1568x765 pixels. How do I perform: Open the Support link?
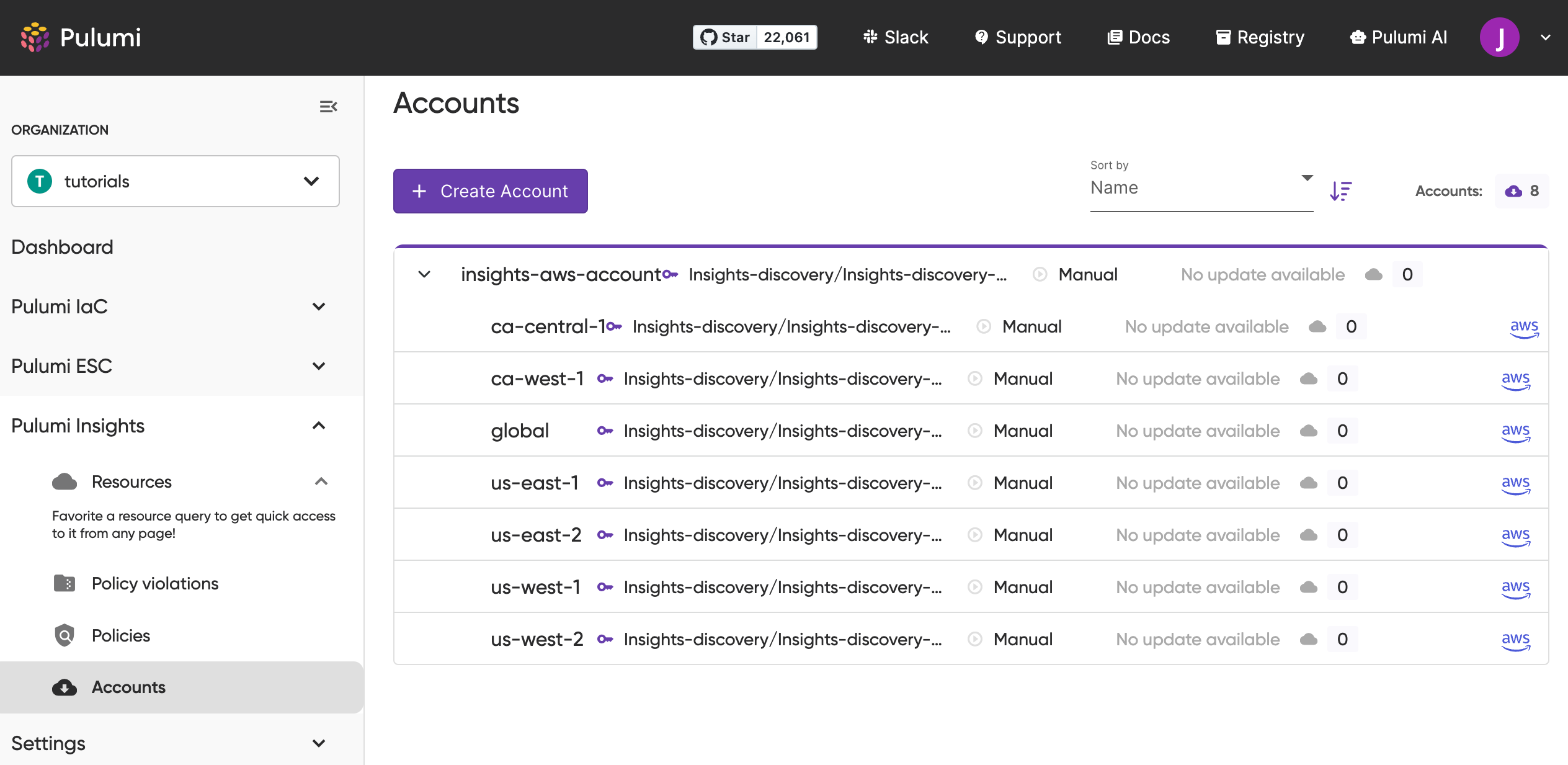pos(1018,37)
